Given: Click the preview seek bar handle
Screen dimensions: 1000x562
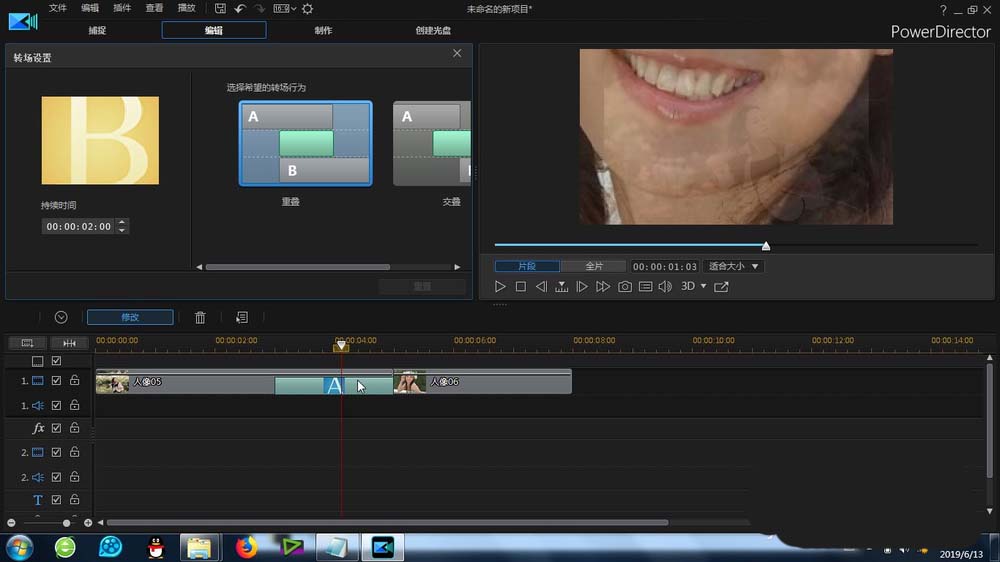Looking at the screenshot, I should 766,245.
